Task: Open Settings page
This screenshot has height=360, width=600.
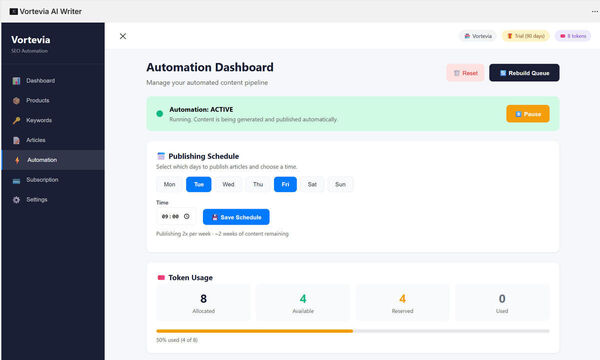Action: pos(53,200)
